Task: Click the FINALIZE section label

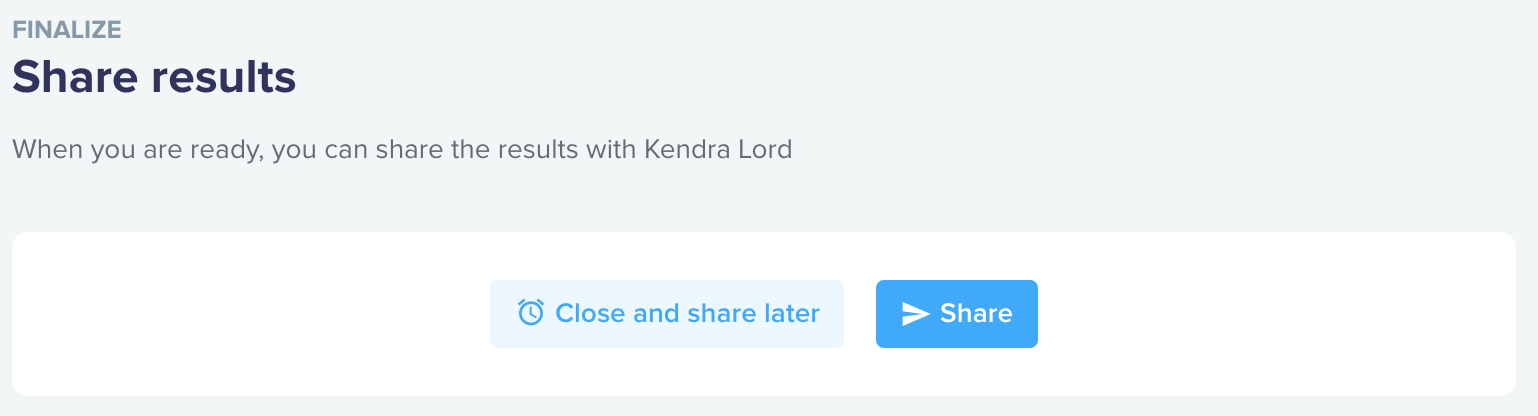Action: [x=67, y=30]
